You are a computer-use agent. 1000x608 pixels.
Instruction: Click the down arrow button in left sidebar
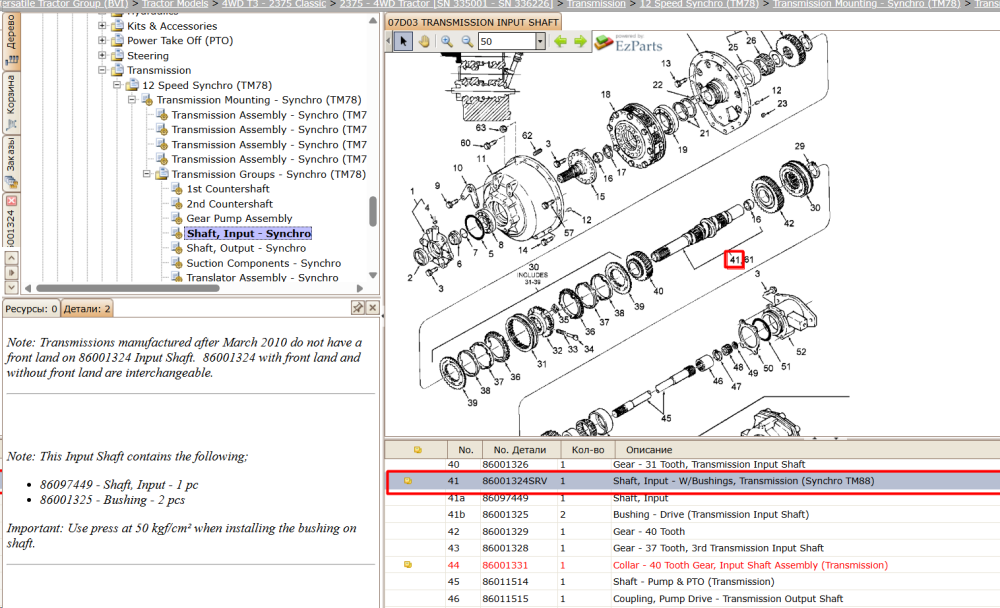11,287
